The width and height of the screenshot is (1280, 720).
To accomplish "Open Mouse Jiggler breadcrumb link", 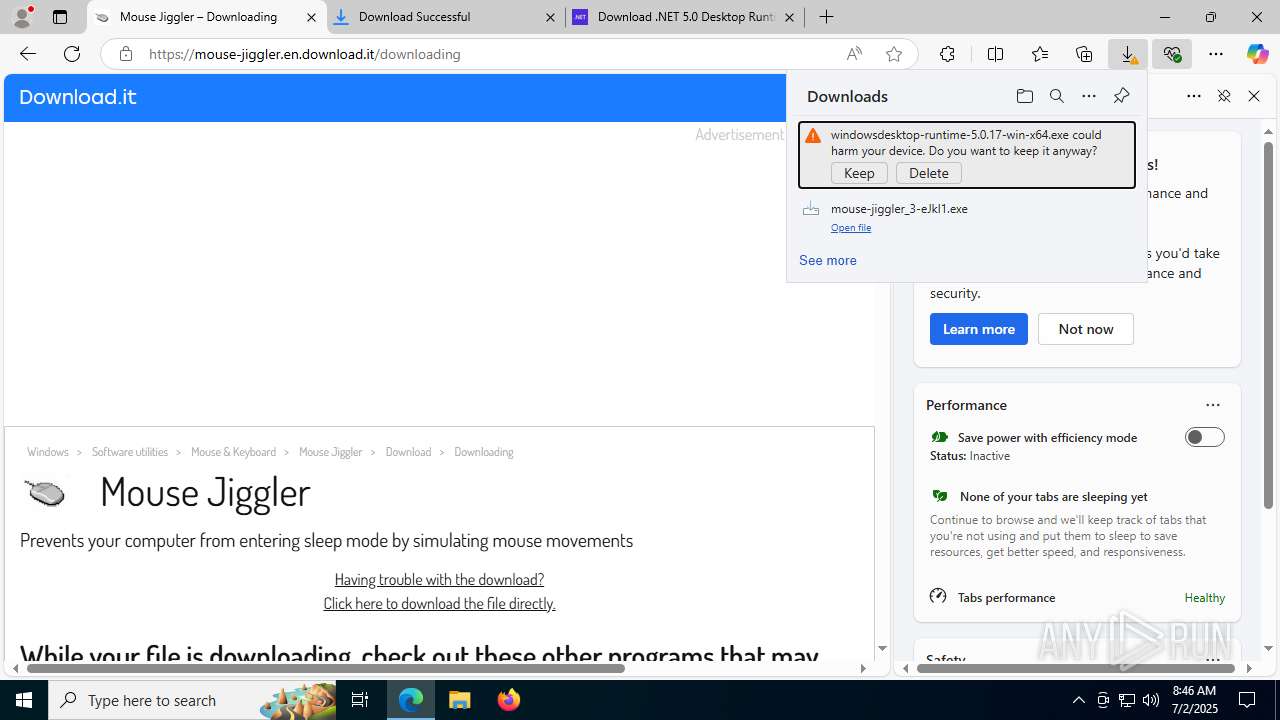I will [330, 452].
